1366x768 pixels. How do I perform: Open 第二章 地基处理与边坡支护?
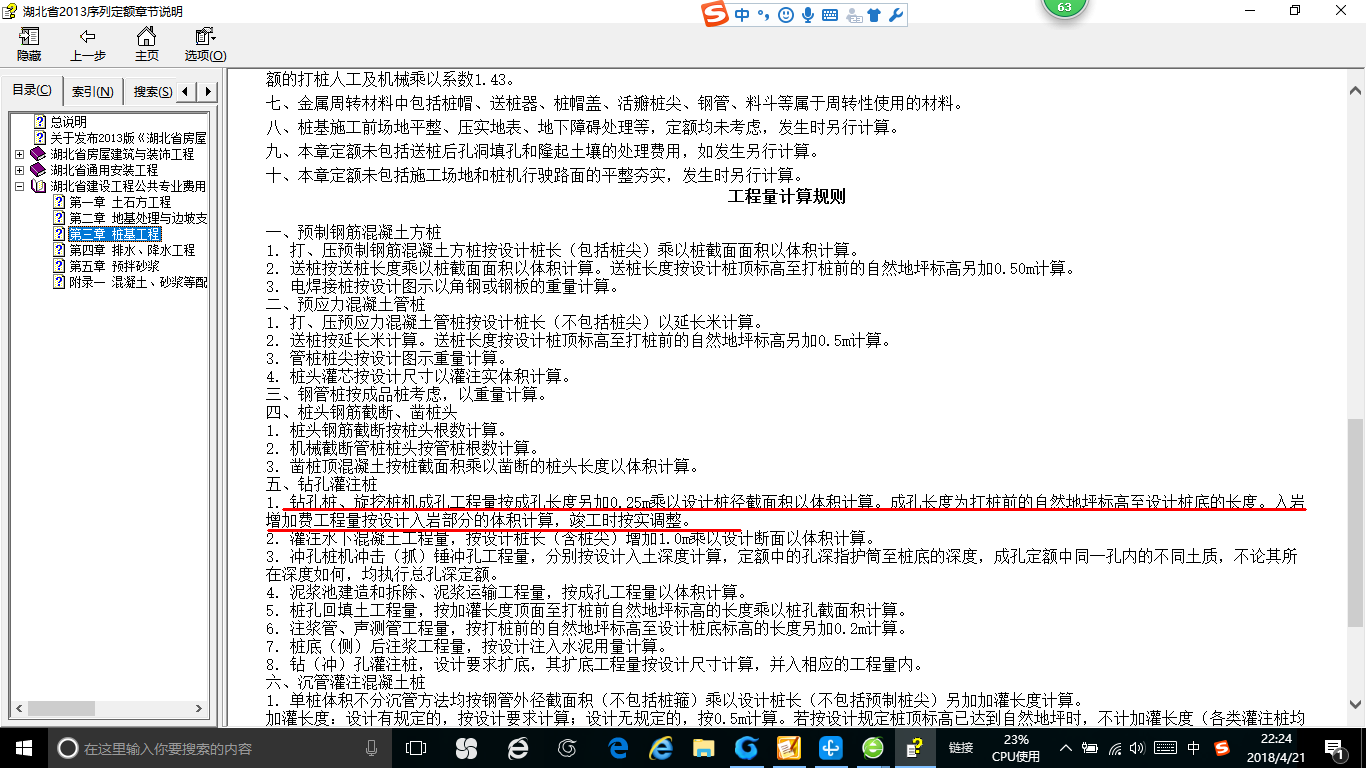137,218
